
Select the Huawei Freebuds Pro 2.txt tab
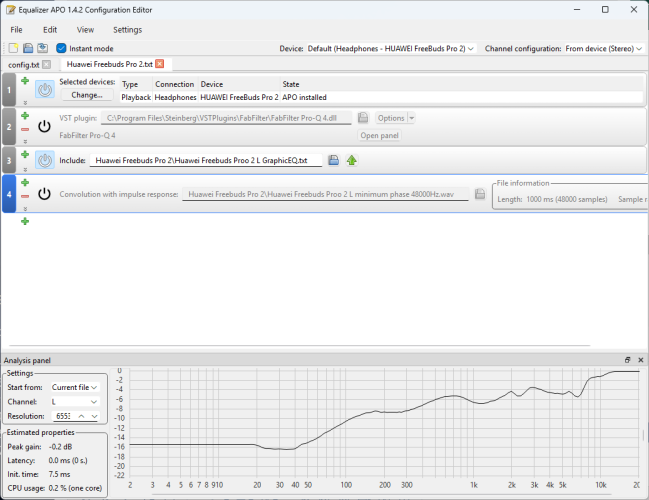(x=110, y=64)
